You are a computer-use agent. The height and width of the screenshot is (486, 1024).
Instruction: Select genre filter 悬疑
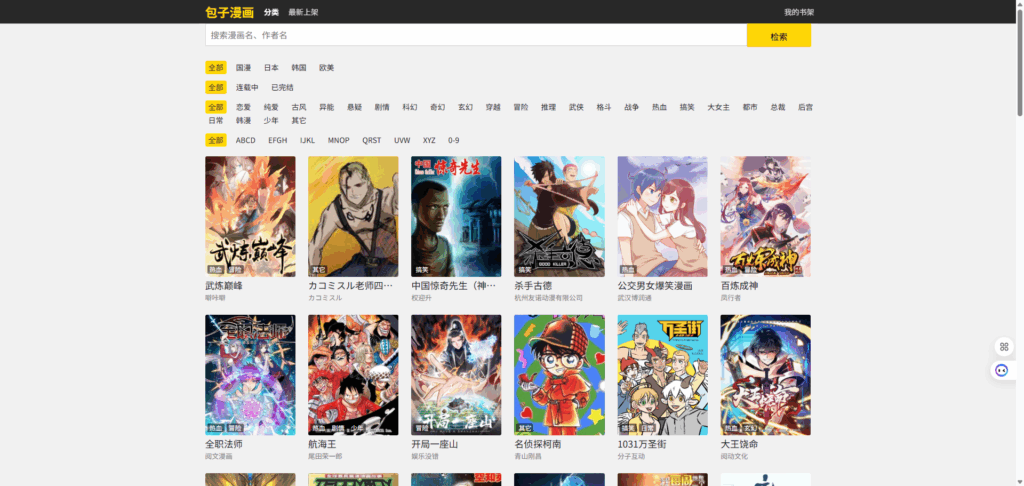(x=355, y=107)
